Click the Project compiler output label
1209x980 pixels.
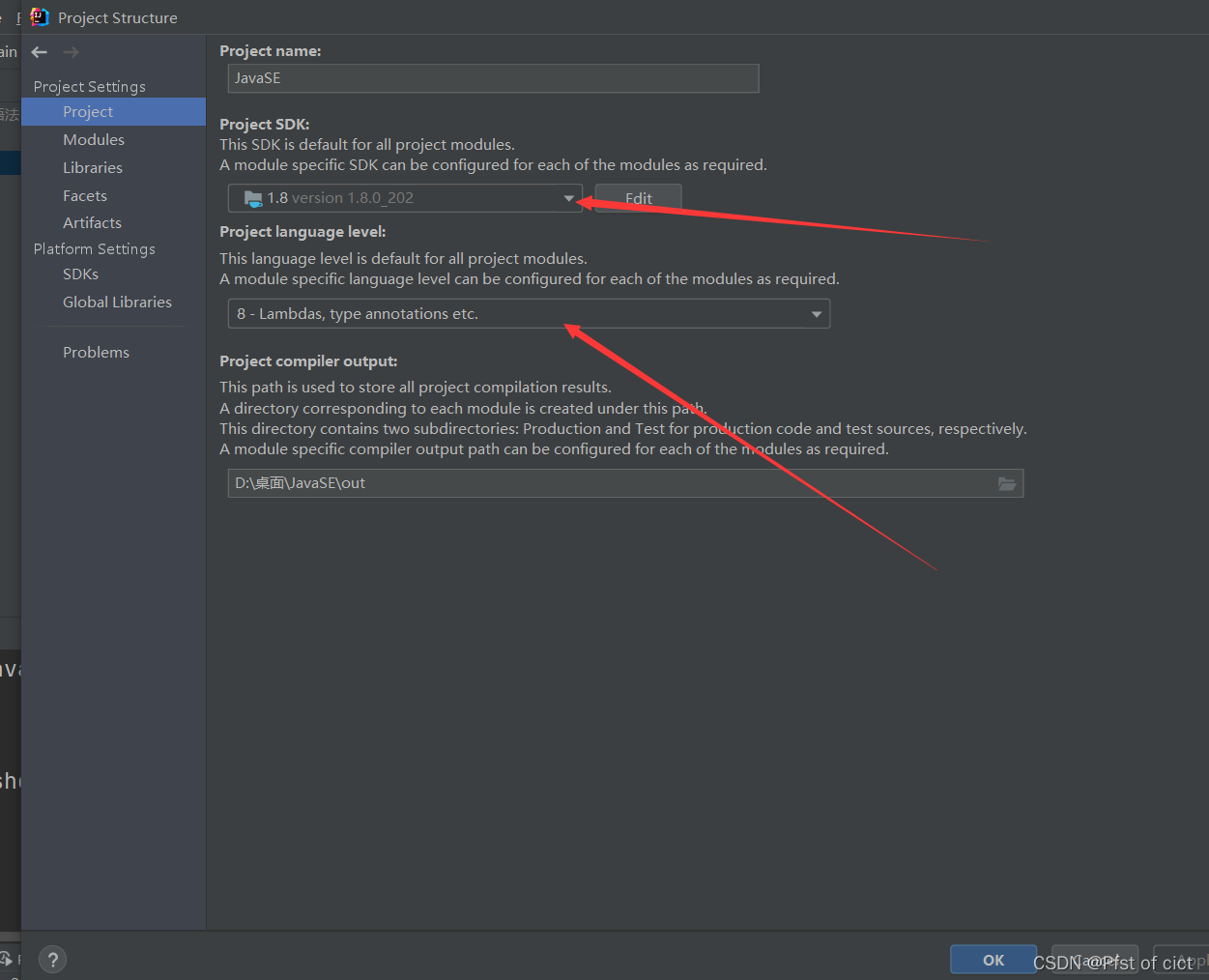[308, 361]
